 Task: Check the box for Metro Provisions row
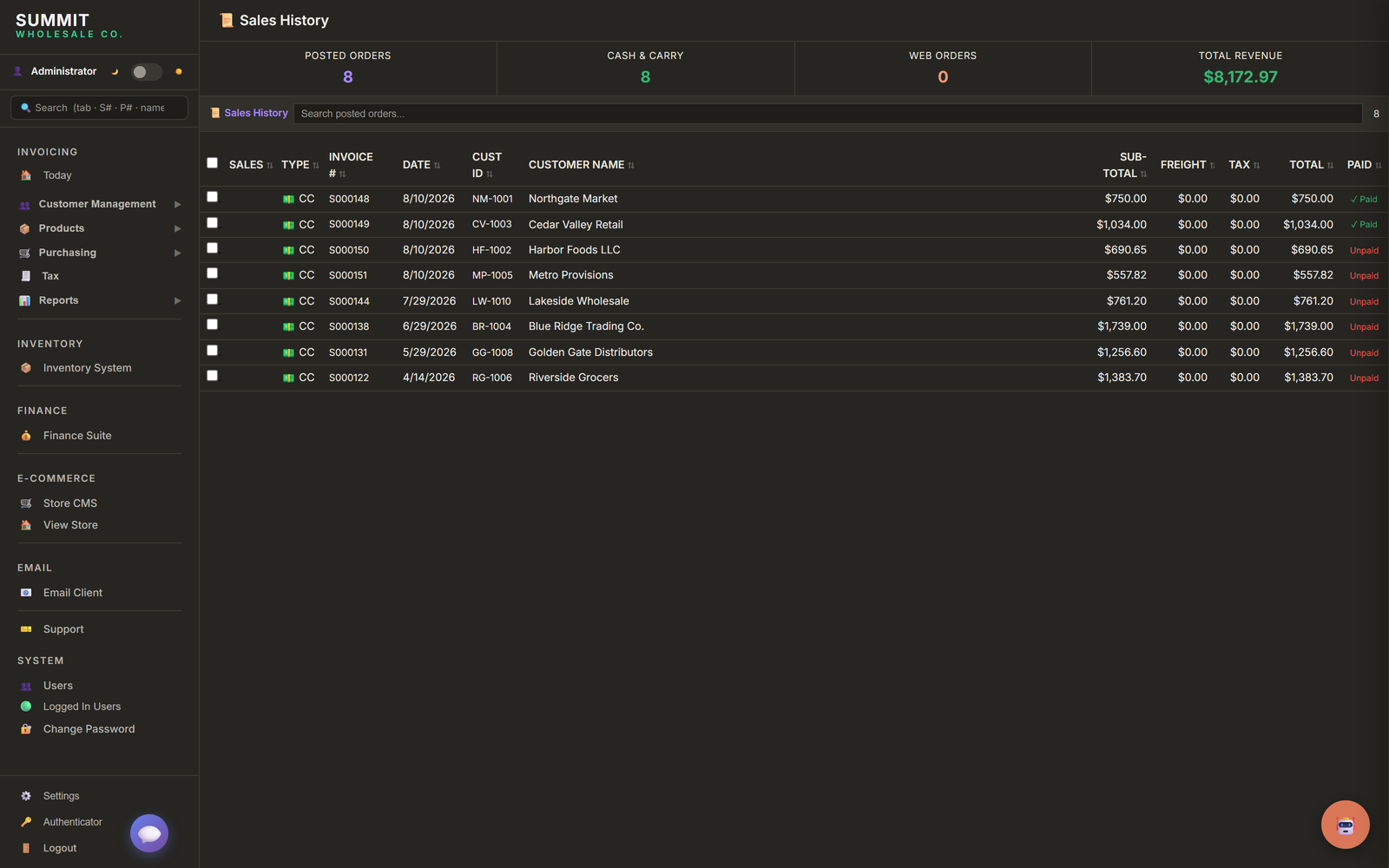pyautogui.click(x=212, y=273)
